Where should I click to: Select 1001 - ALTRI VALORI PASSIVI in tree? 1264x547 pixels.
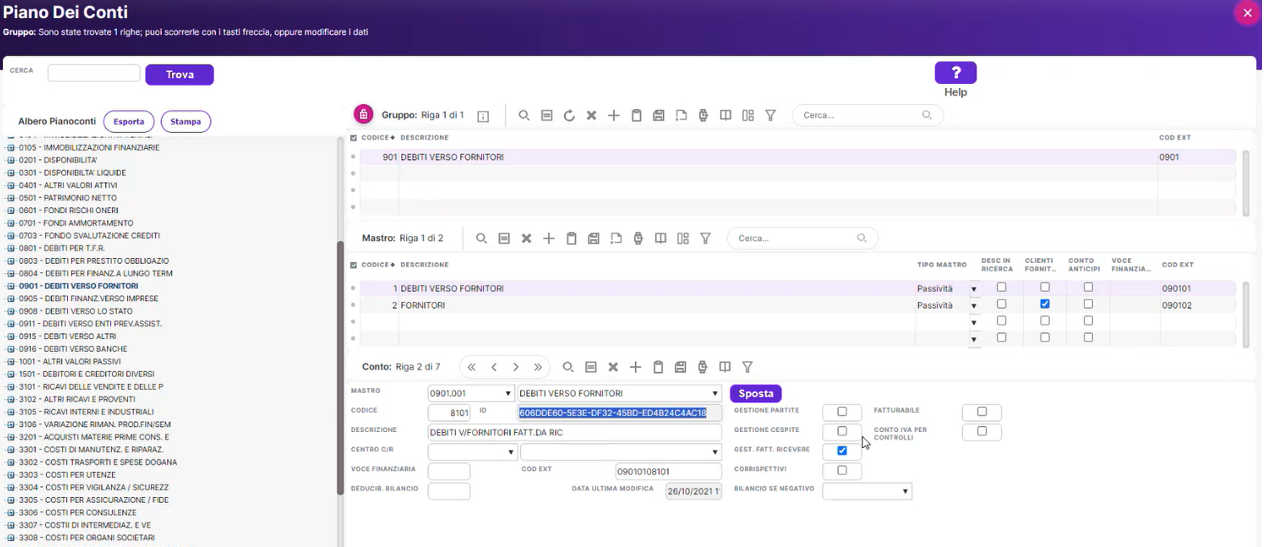(69, 362)
